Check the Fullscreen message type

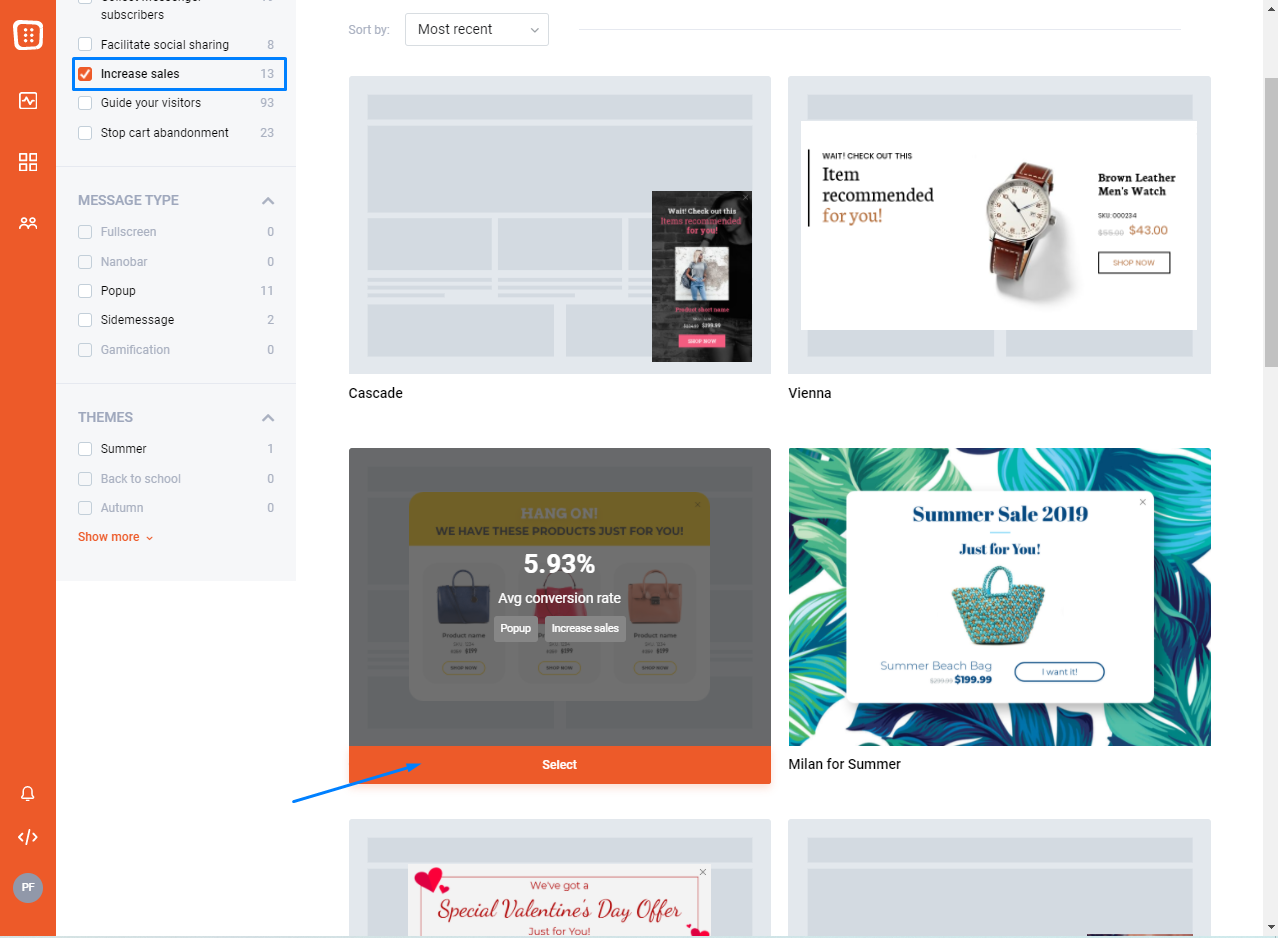85,232
